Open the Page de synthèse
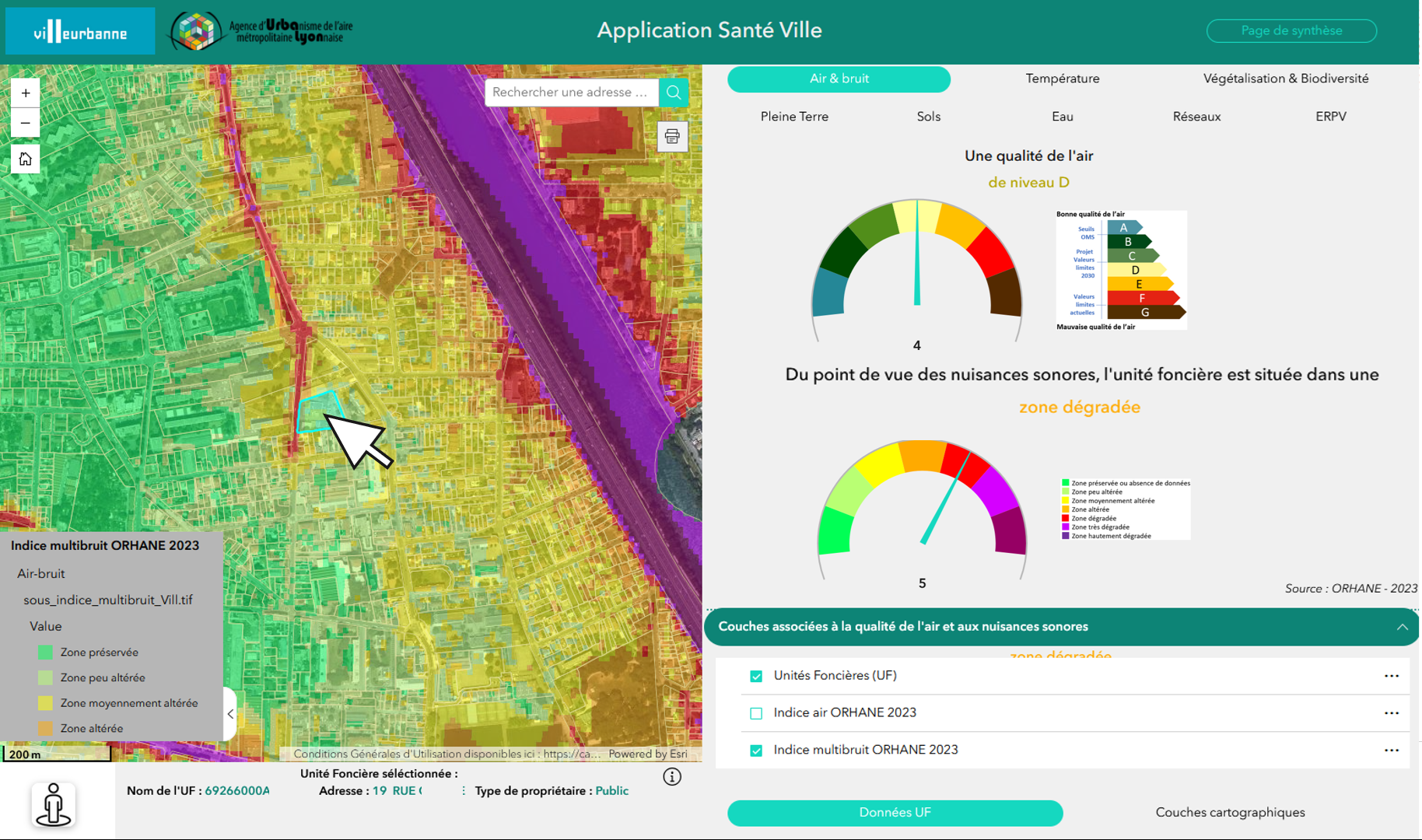Viewport: 1422px width, 840px height. point(1291,31)
